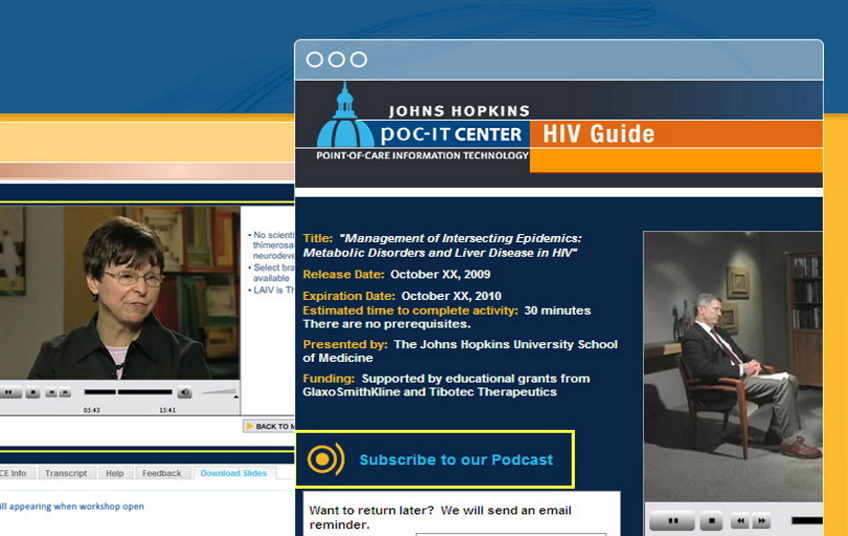The width and height of the screenshot is (848, 536).
Task: Stop the left video player
Action: tap(32, 393)
